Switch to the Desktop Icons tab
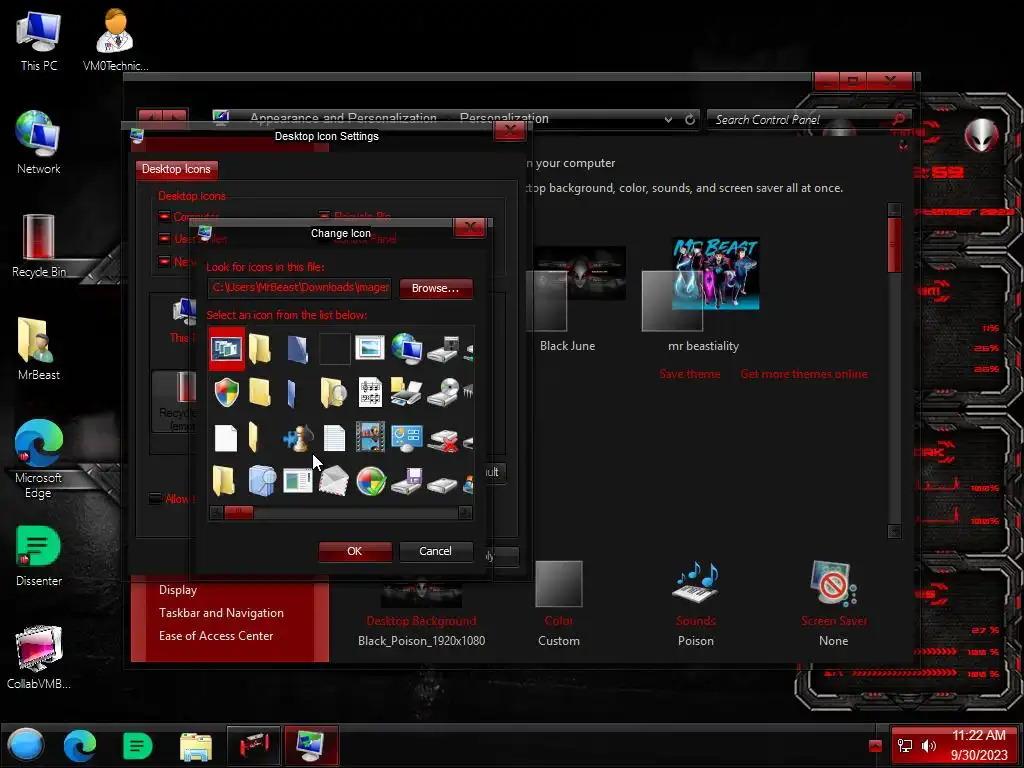Image resolution: width=1024 pixels, height=768 pixels. pyautogui.click(x=176, y=169)
